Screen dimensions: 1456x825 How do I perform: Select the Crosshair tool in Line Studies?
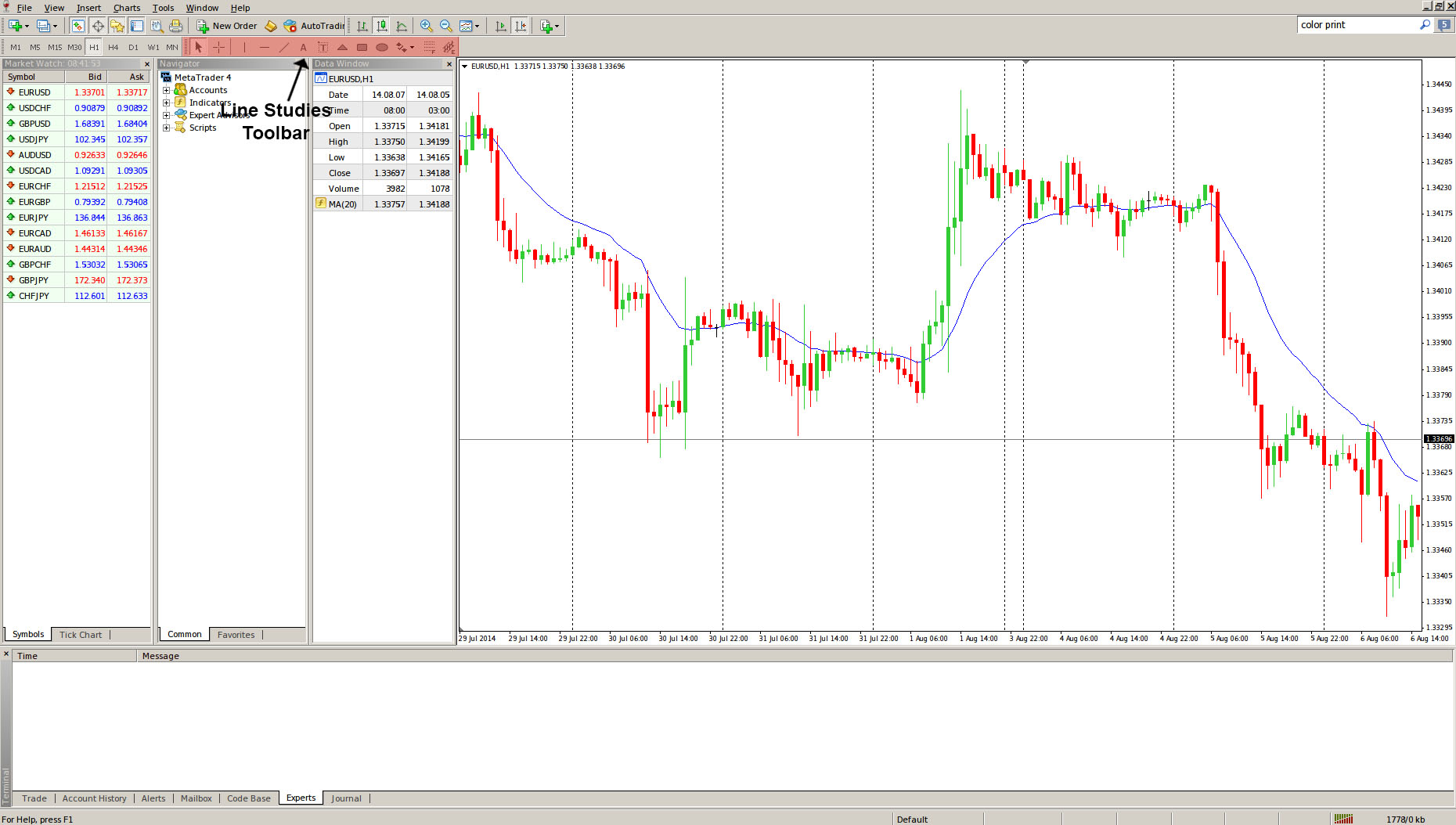tap(219, 47)
